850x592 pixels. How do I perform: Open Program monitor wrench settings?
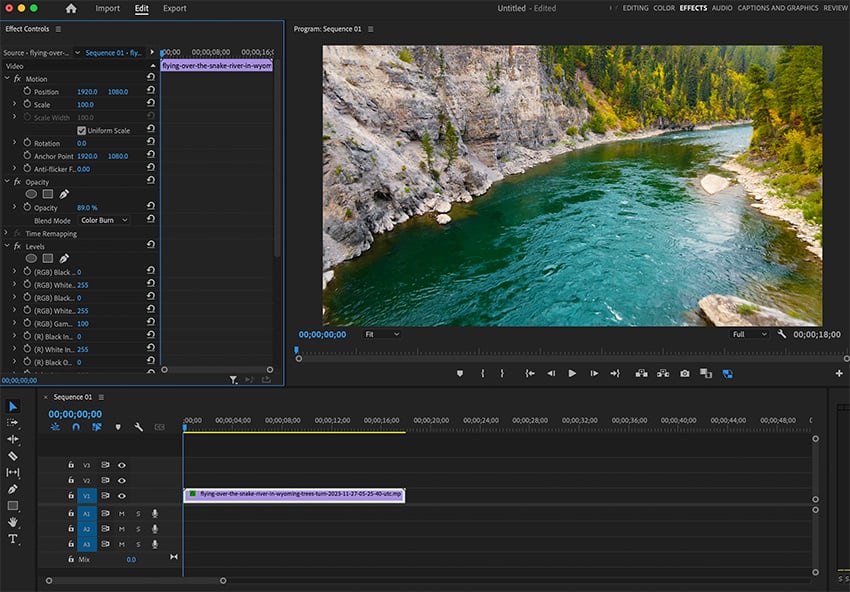pyautogui.click(x=781, y=334)
